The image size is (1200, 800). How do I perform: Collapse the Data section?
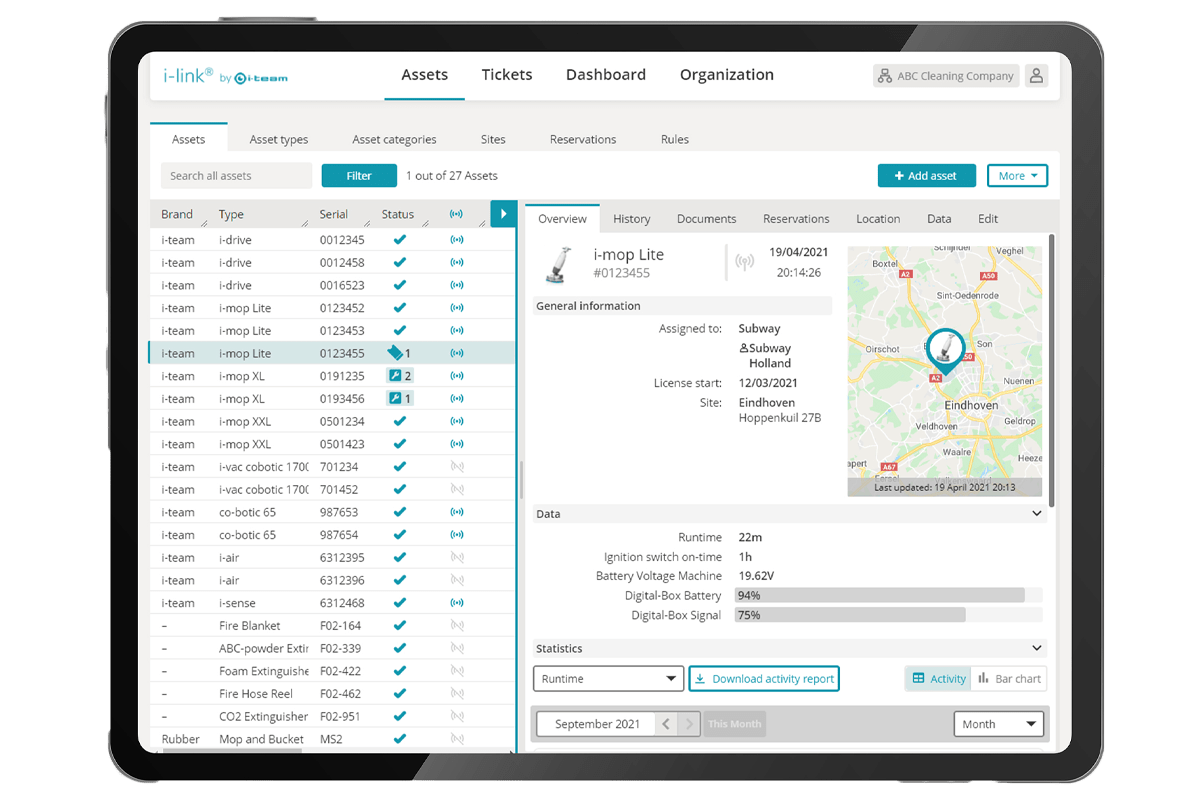pos(1037,514)
